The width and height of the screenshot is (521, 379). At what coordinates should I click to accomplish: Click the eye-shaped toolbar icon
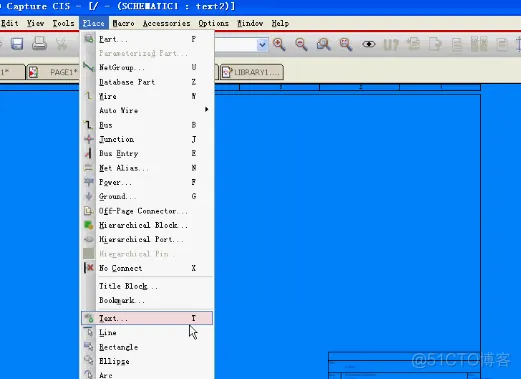[369, 44]
